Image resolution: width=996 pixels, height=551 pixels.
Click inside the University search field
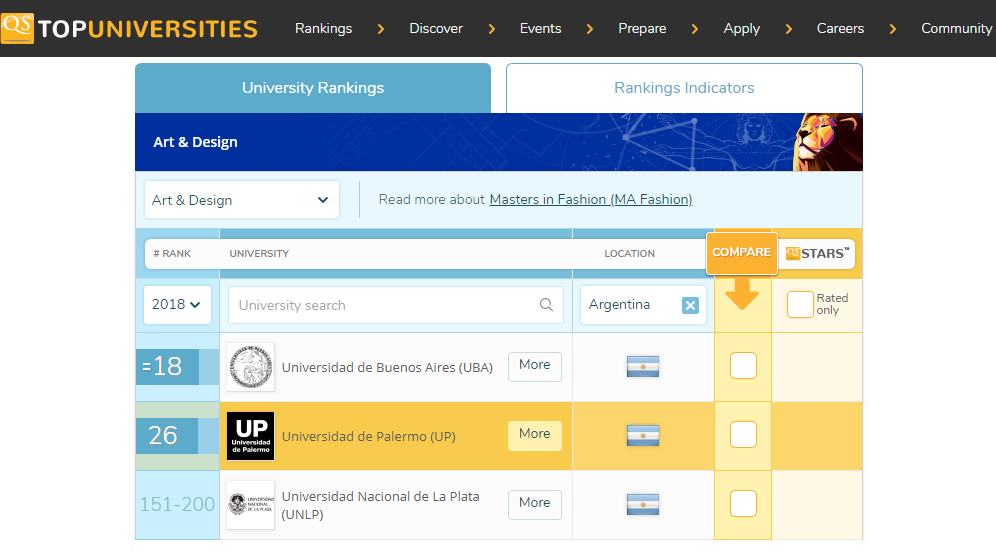pos(396,305)
